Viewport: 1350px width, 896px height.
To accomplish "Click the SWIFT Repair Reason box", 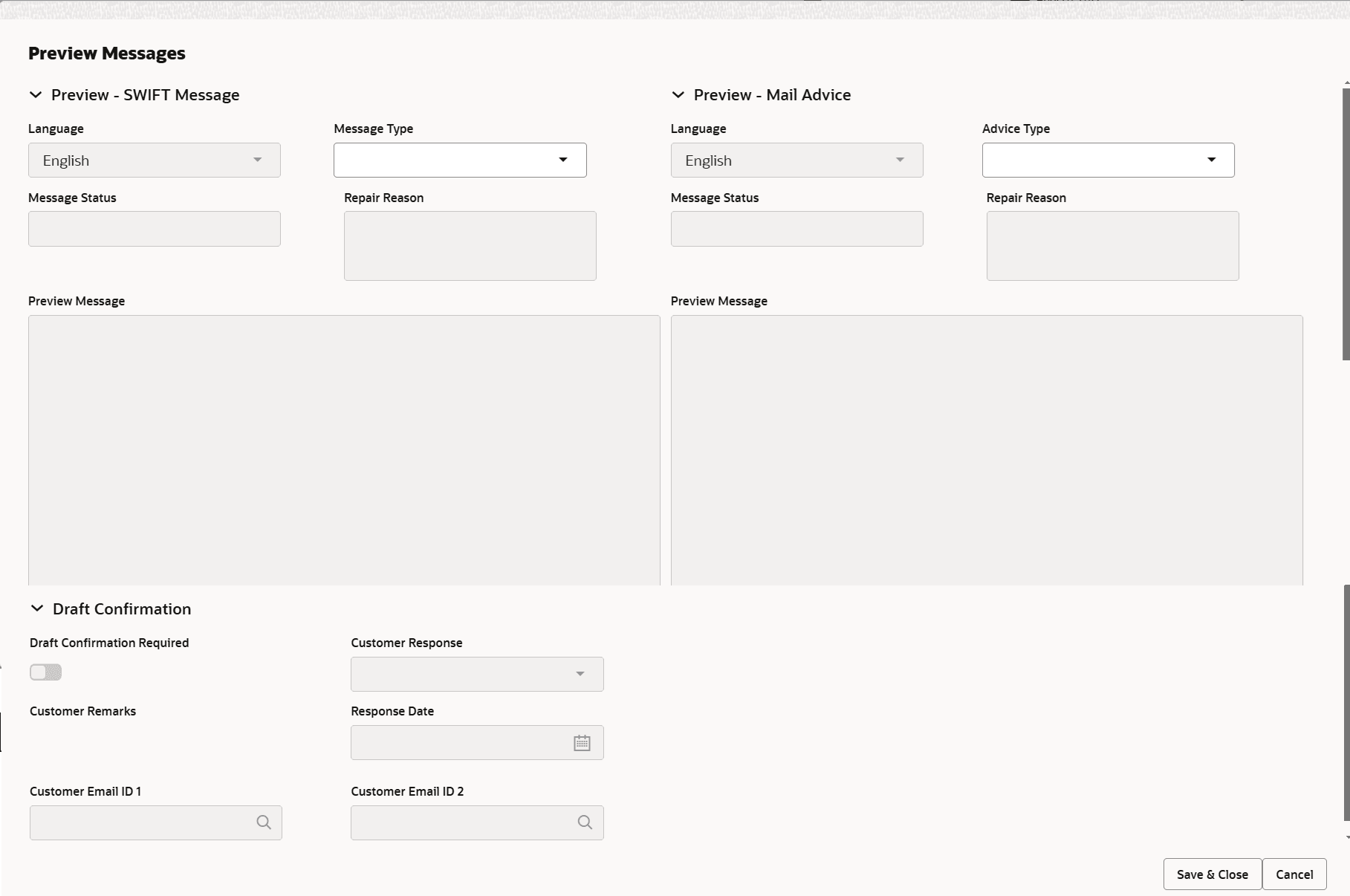I will [x=470, y=246].
